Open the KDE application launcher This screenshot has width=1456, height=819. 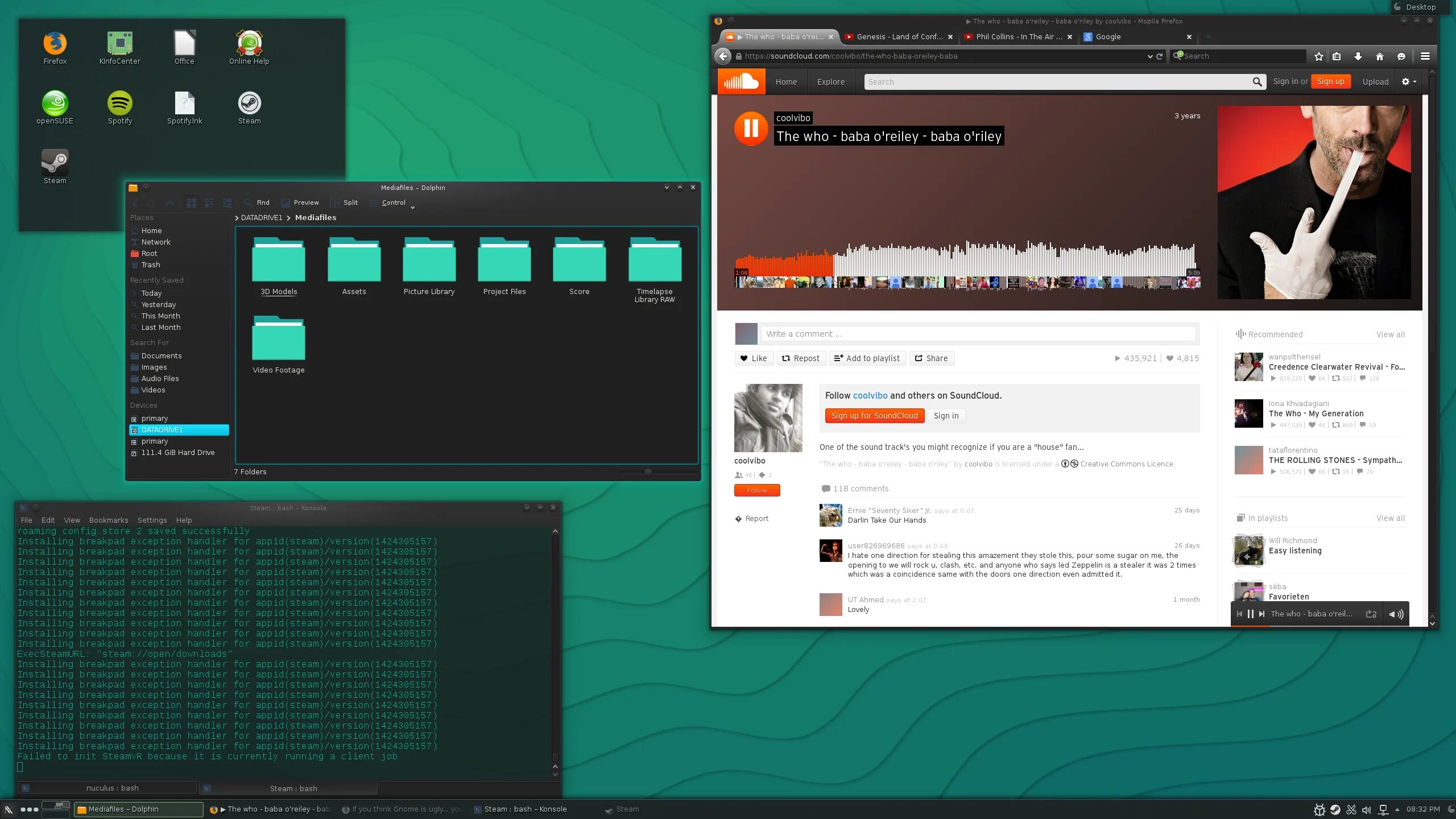[9, 809]
